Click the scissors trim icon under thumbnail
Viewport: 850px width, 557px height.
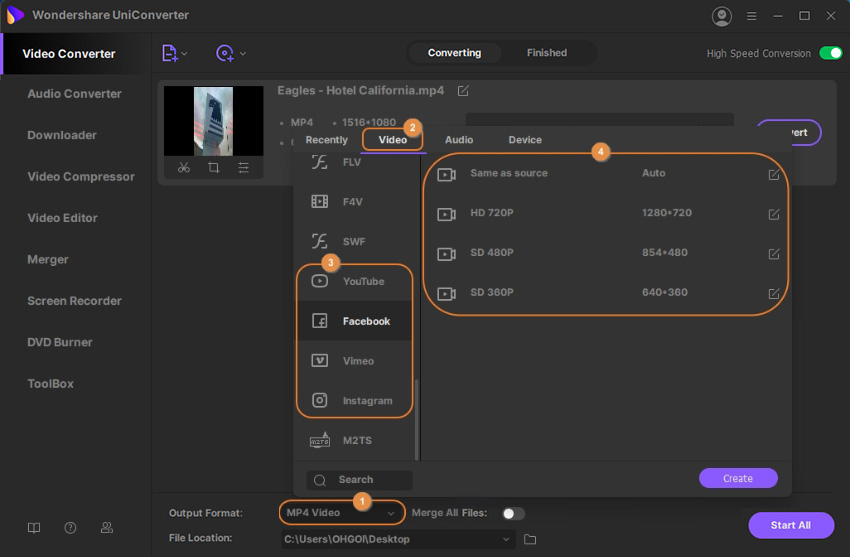(x=184, y=168)
